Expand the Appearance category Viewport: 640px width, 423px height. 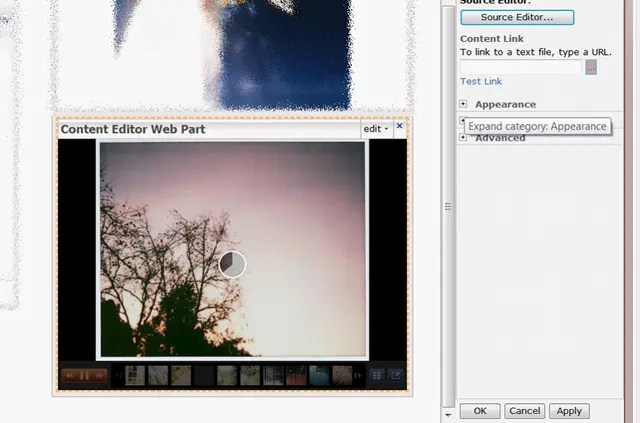tap(463, 104)
